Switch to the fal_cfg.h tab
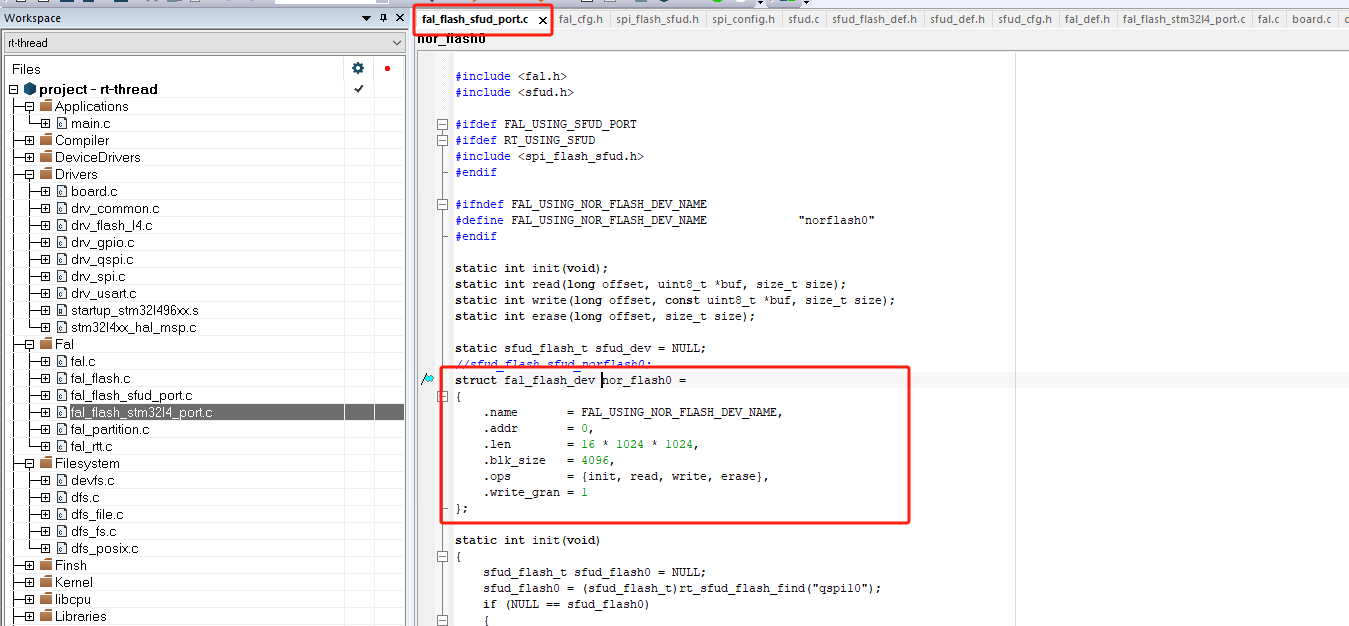The width and height of the screenshot is (1349, 626). [580, 19]
